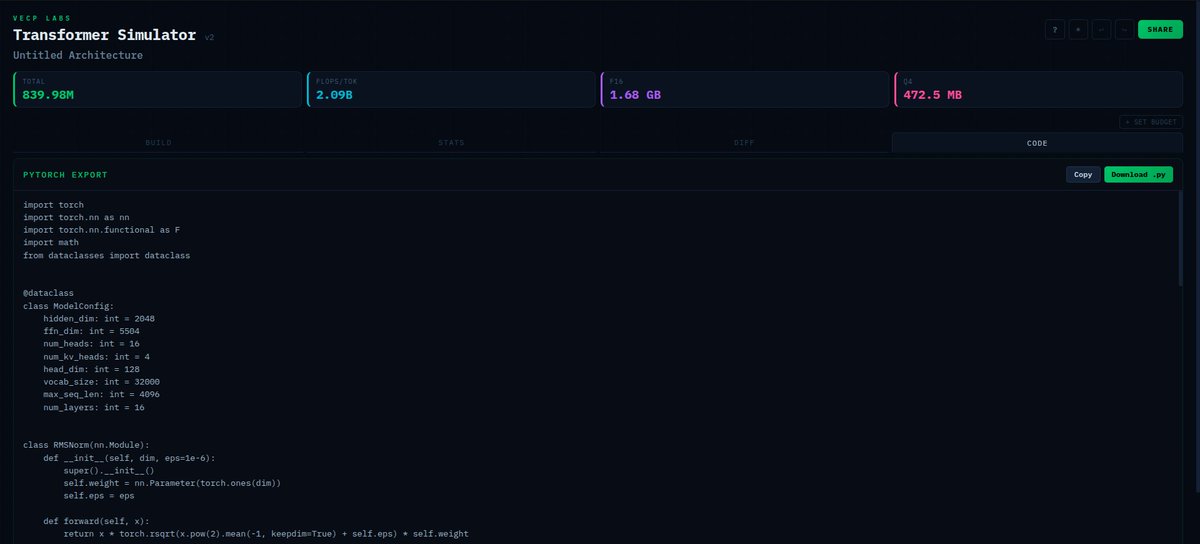Click the 'def __init__(self, dim, eps=1e-6):' line
This screenshot has height=544, width=1200.
coord(129,458)
